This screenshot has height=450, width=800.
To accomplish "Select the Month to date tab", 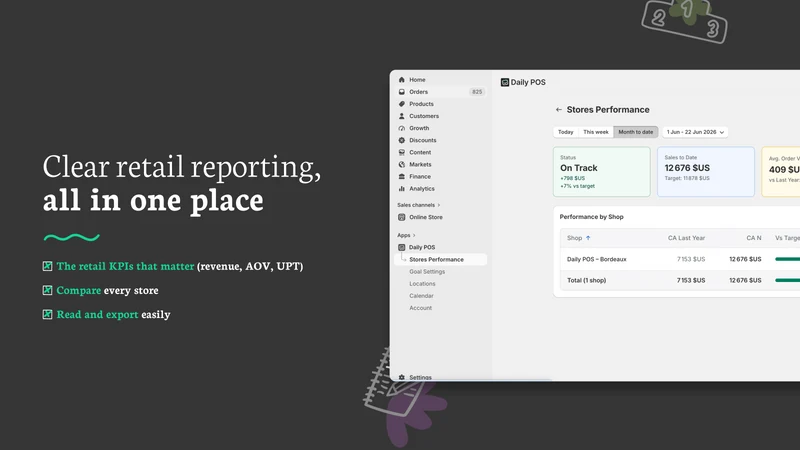I will [636, 132].
